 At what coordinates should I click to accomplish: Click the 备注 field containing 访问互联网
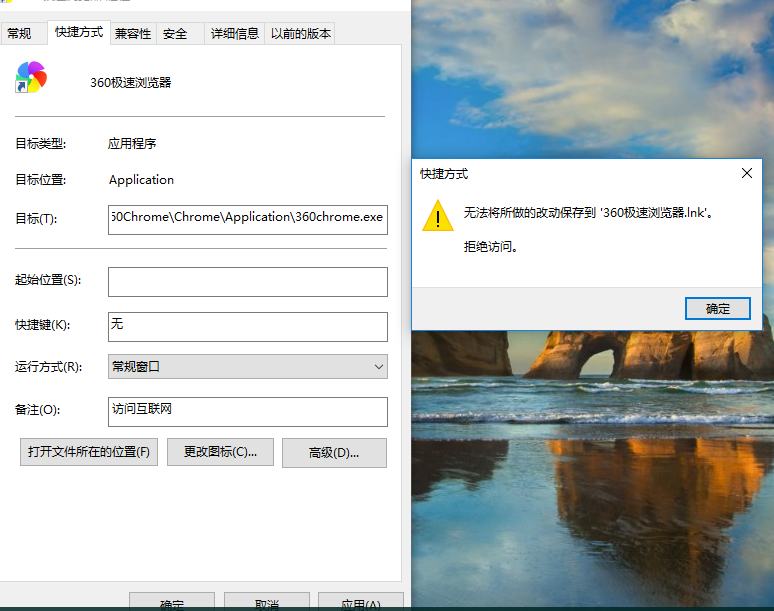tap(247, 411)
